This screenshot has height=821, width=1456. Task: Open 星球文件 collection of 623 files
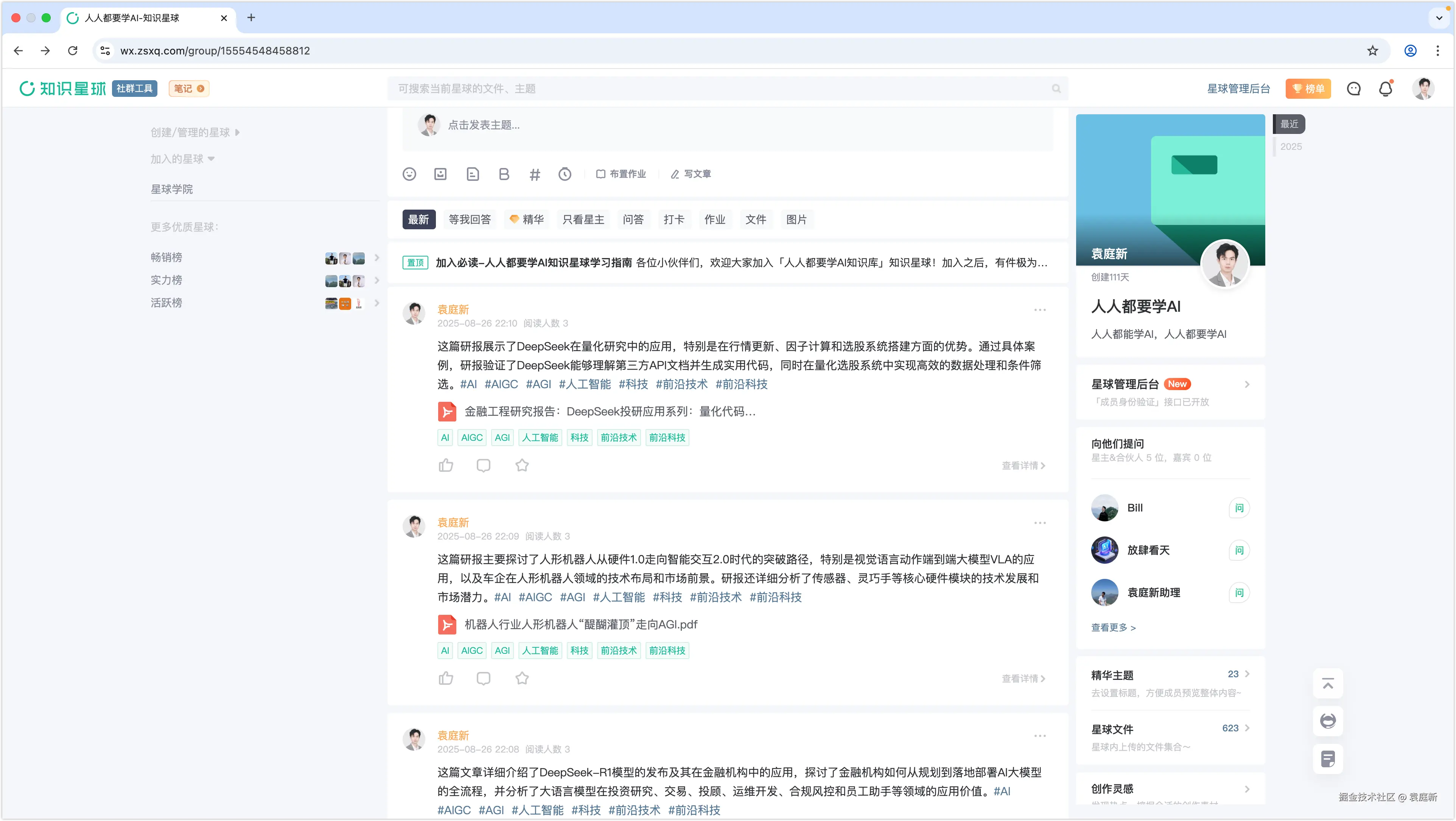pos(1170,737)
